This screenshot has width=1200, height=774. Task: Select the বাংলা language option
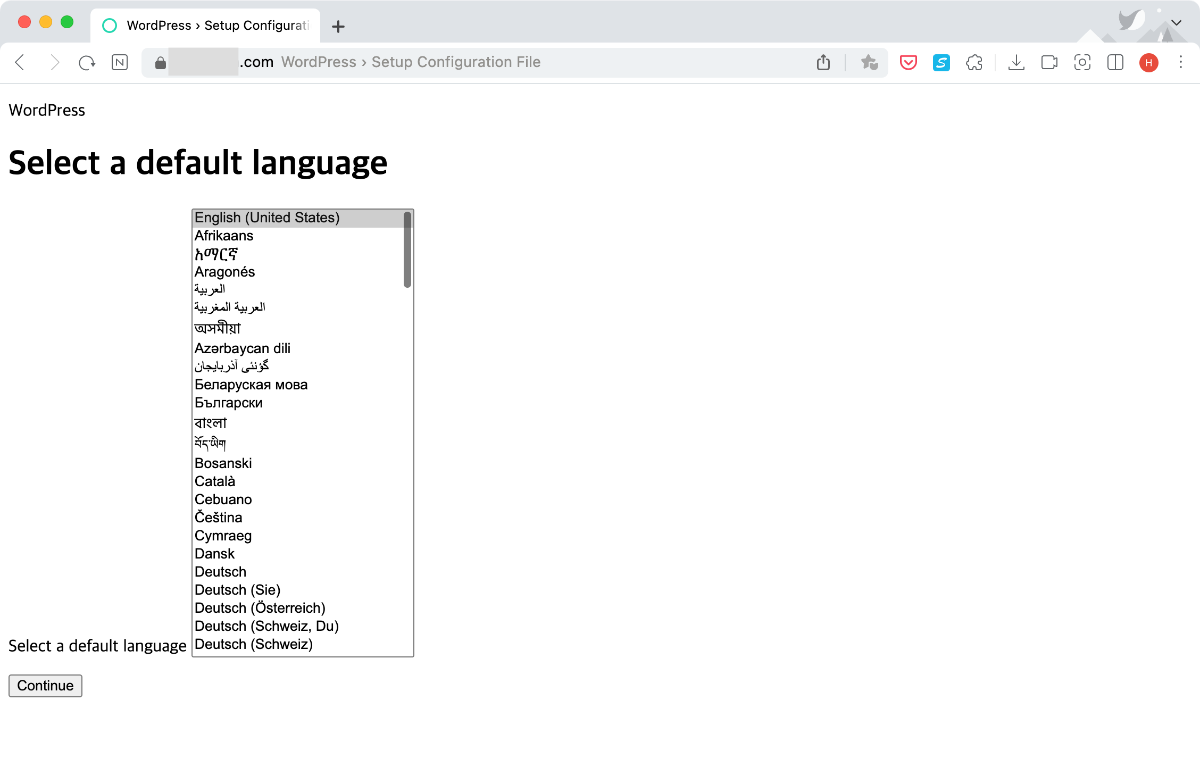click(297, 423)
